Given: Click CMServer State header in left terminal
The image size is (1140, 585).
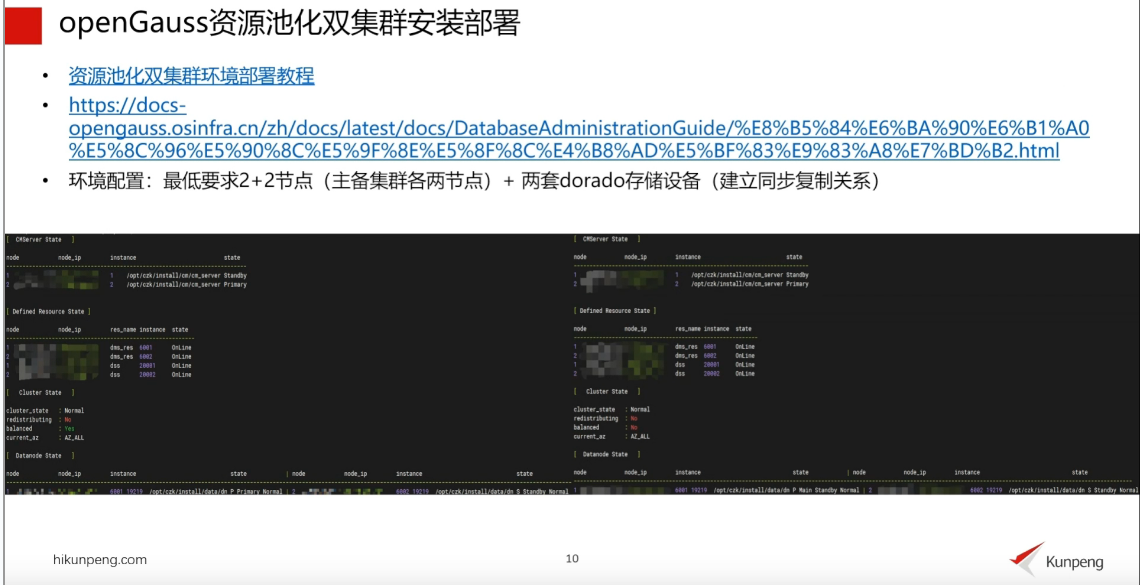Looking at the screenshot, I should [x=39, y=239].
